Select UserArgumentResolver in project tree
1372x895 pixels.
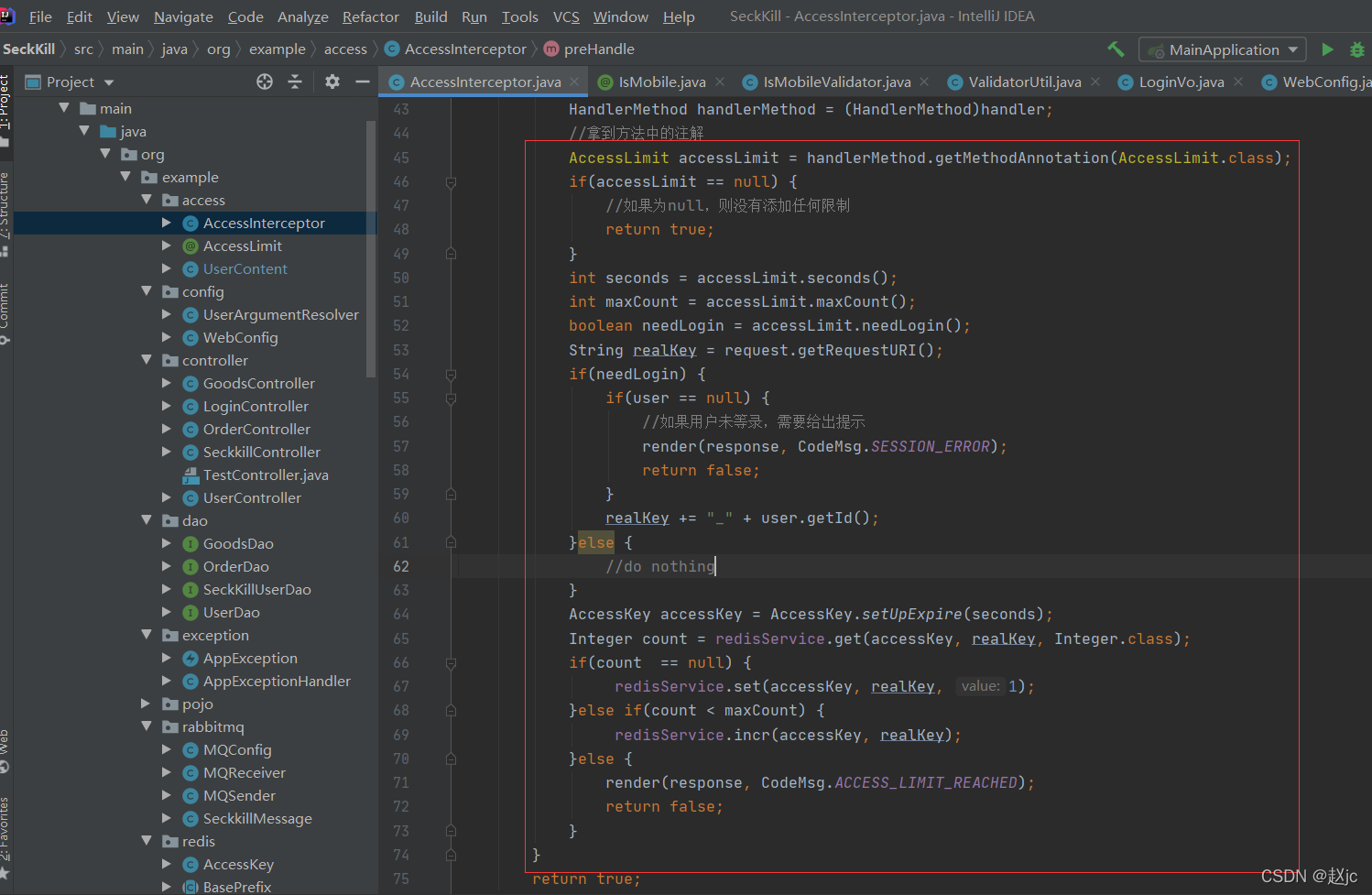(280, 314)
